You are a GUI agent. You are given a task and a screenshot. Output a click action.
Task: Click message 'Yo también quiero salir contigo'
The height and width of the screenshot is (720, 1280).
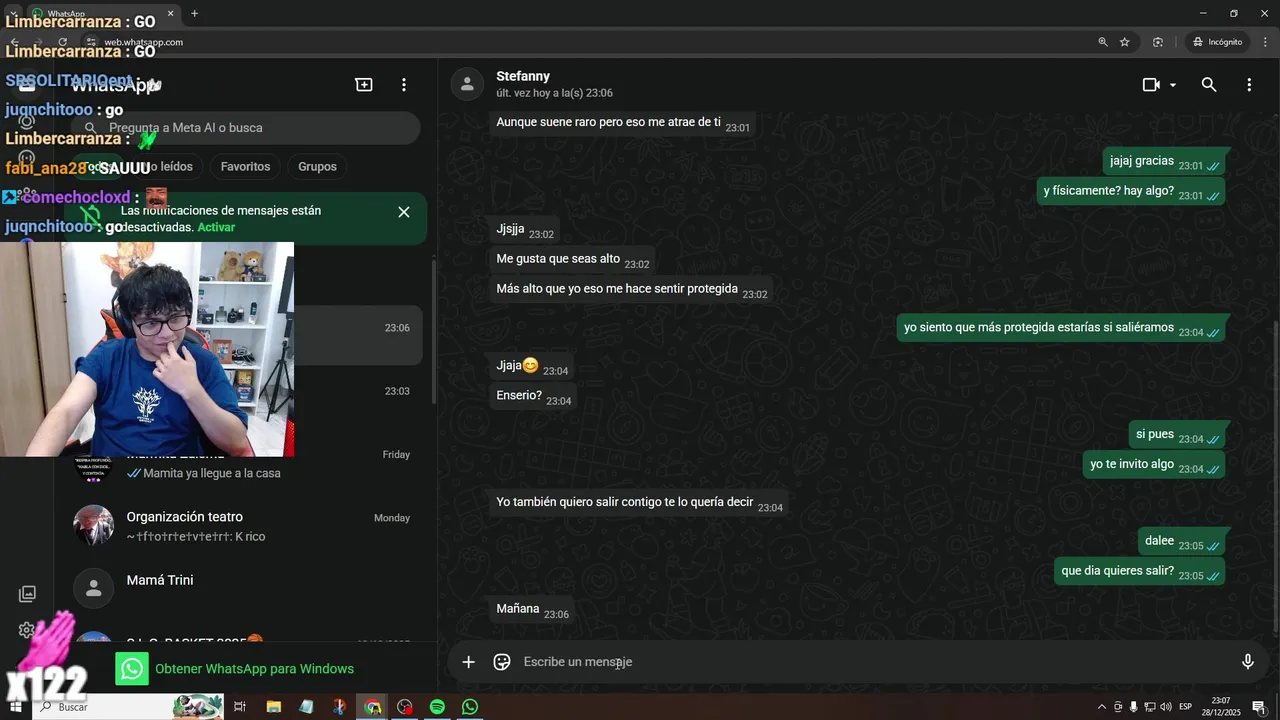(x=639, y=502)
